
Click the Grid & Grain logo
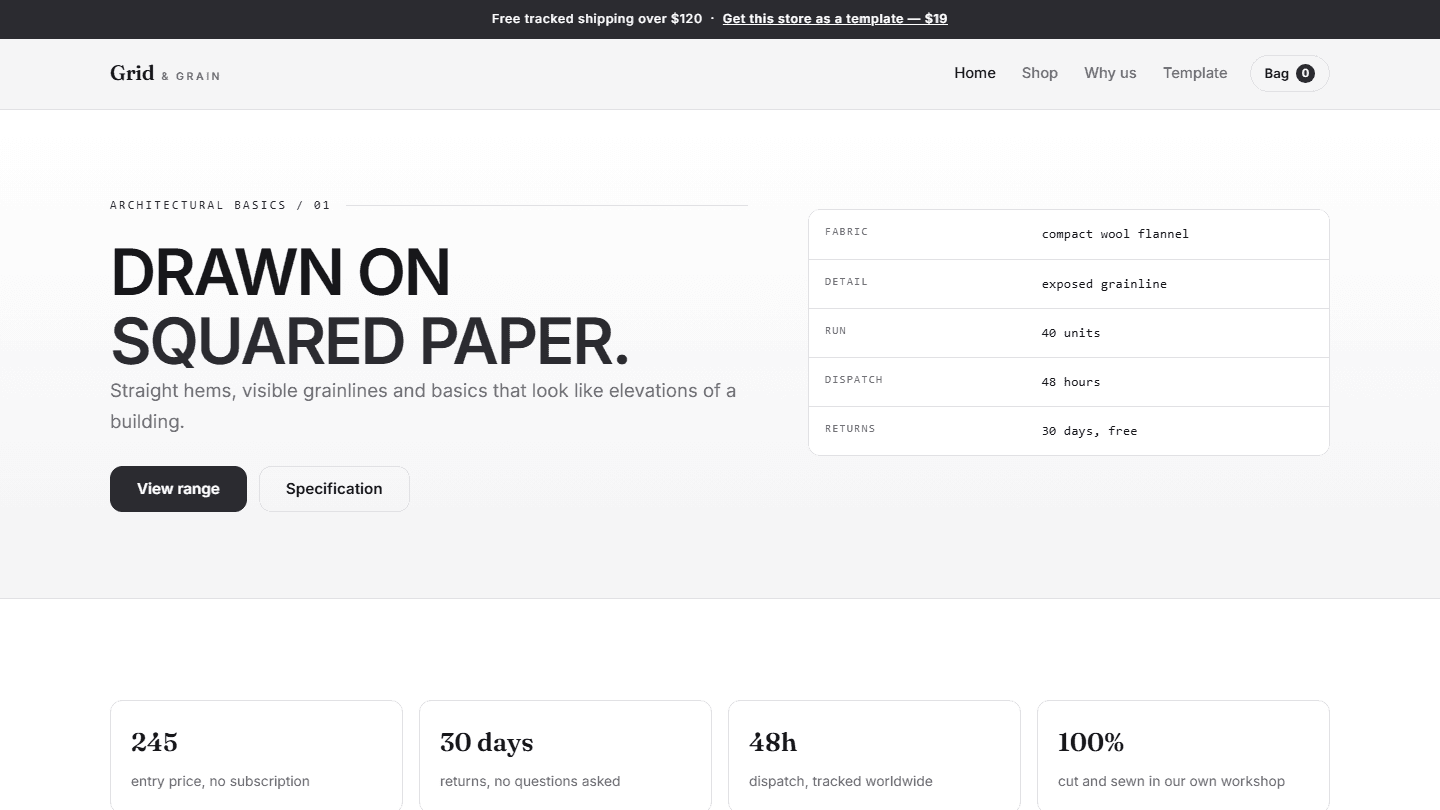[165, 73]
